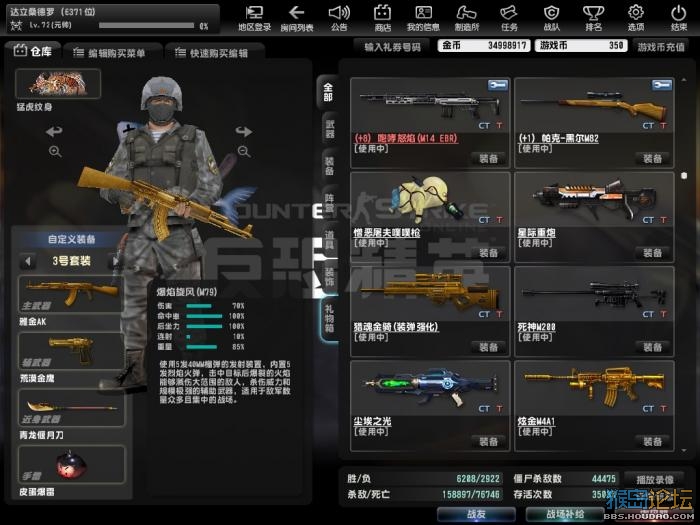Click wrench icon on M14 EBR card

tap(497, 85)
